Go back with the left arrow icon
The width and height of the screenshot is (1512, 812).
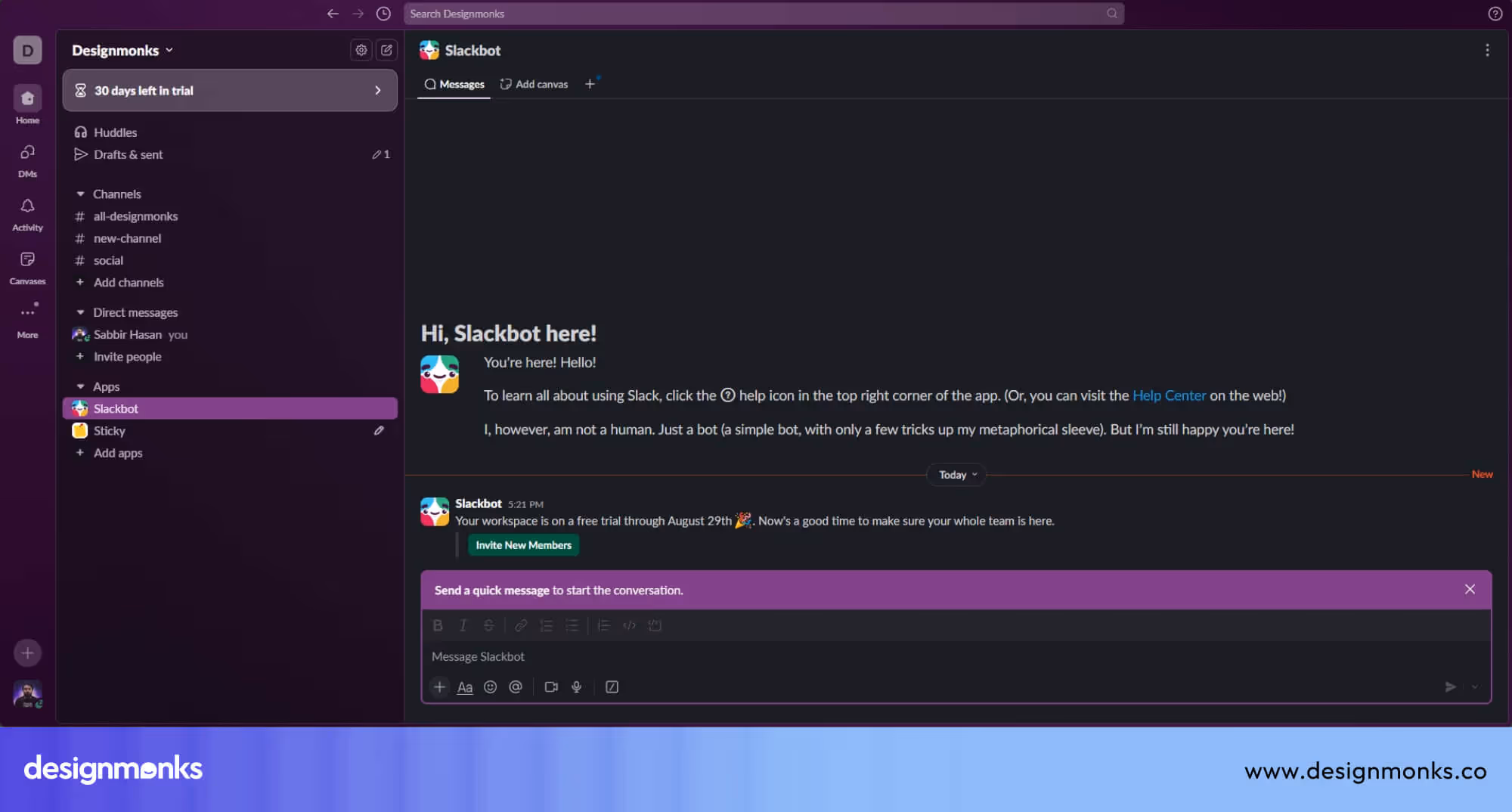point(333,14)
